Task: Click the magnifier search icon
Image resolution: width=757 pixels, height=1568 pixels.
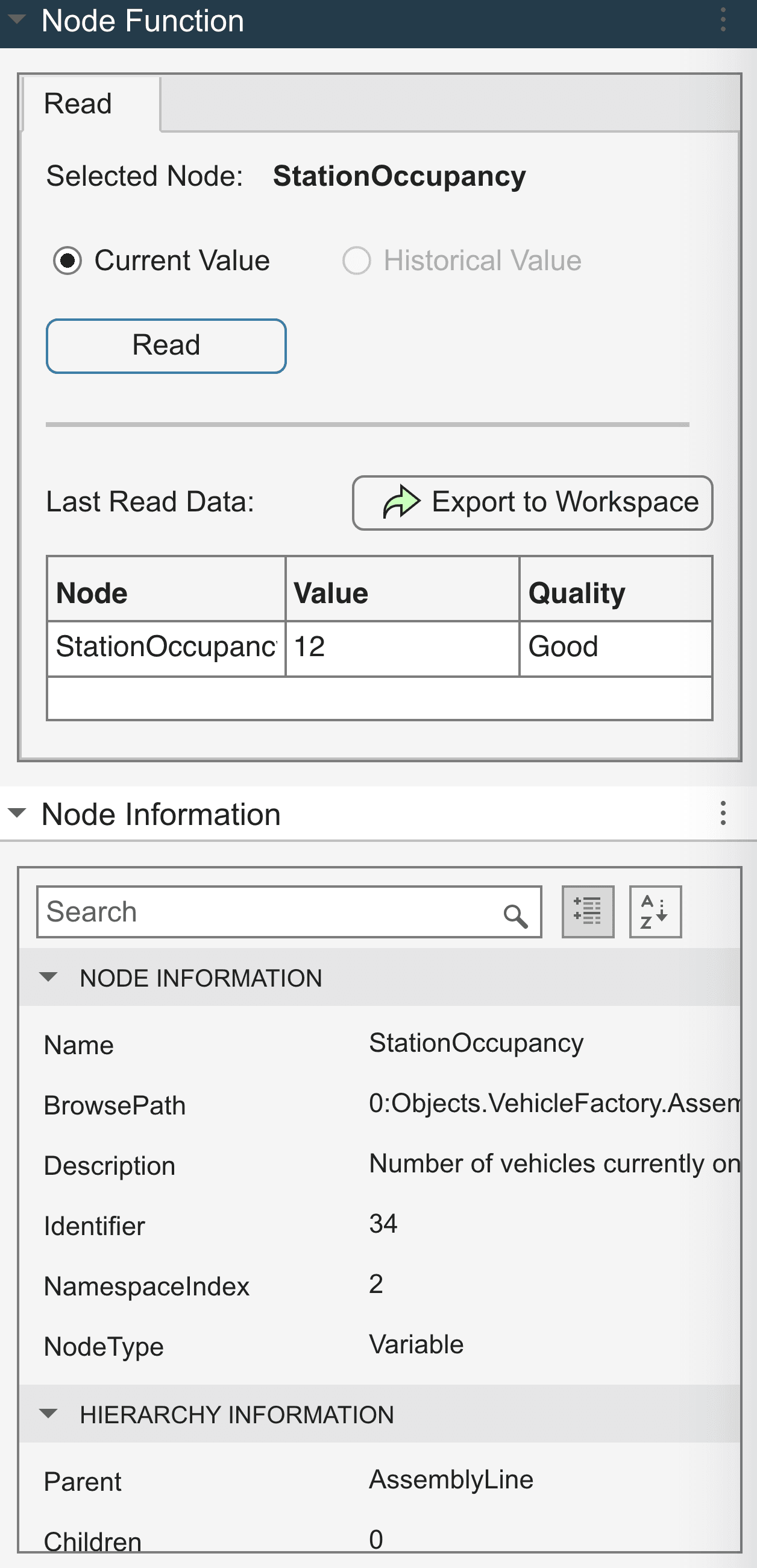Action: tap(515, 915)
